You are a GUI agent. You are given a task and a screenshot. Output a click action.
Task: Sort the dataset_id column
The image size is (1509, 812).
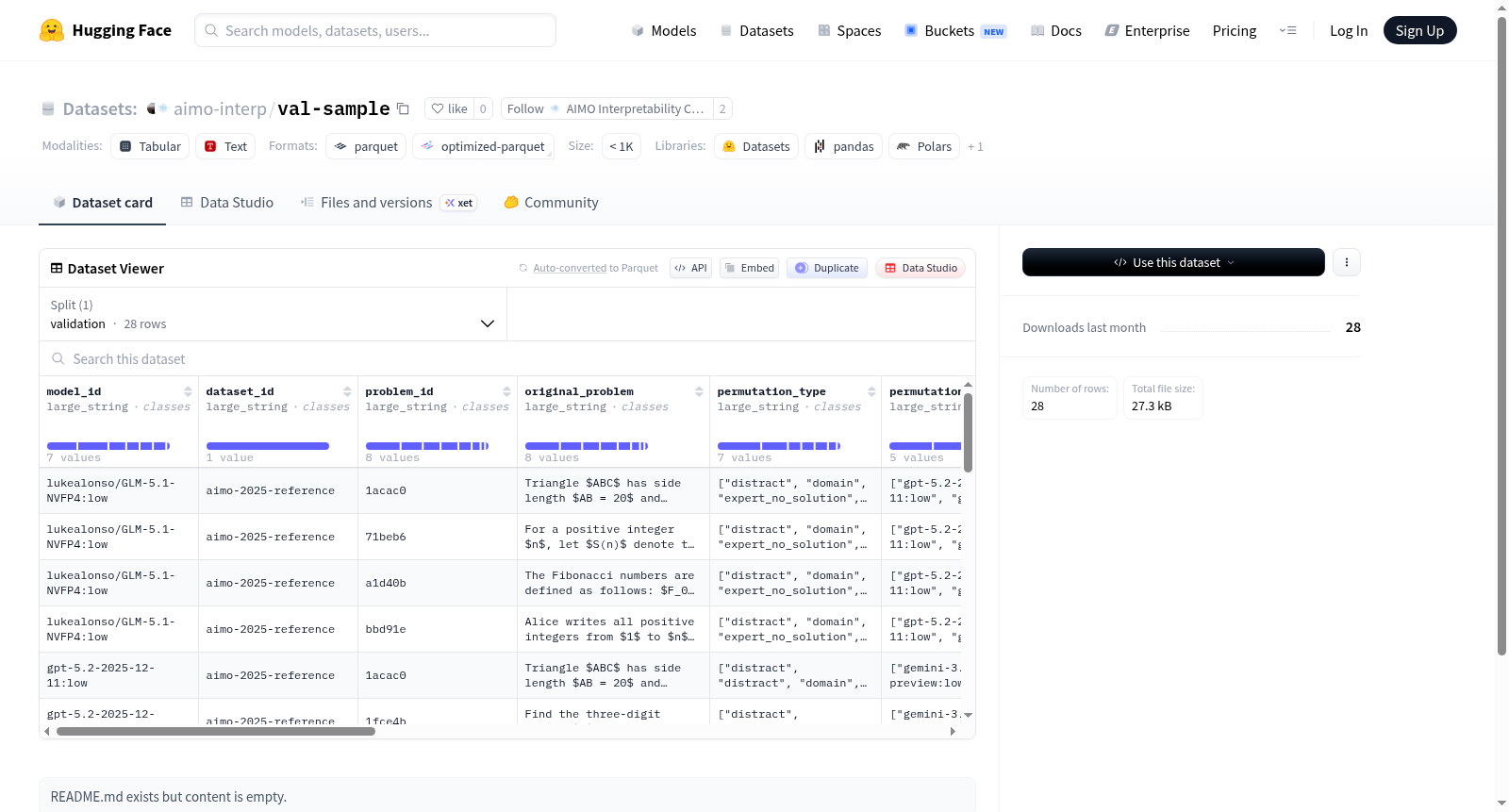347,391
